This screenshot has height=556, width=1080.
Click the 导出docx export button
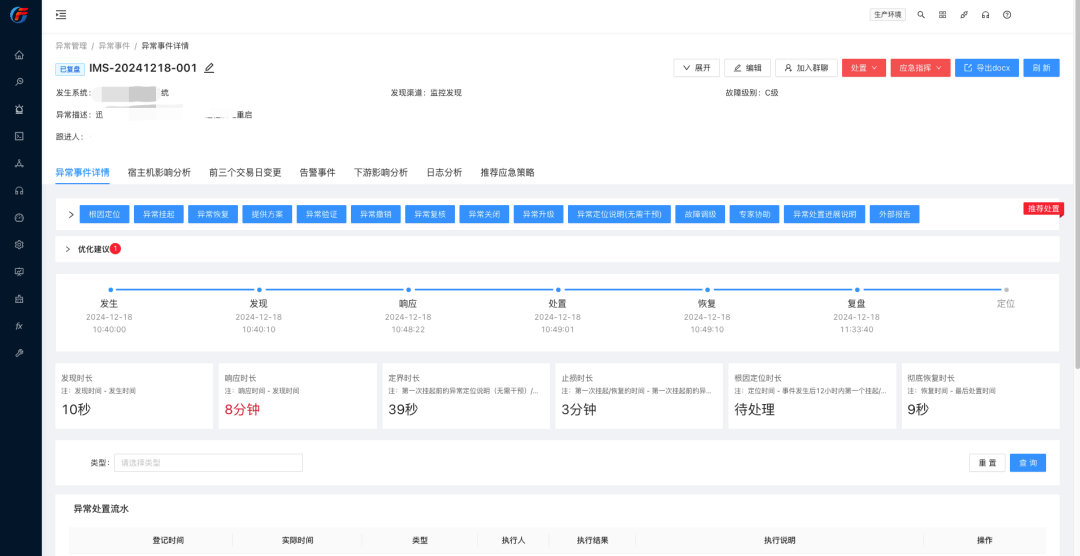(986, 68)
